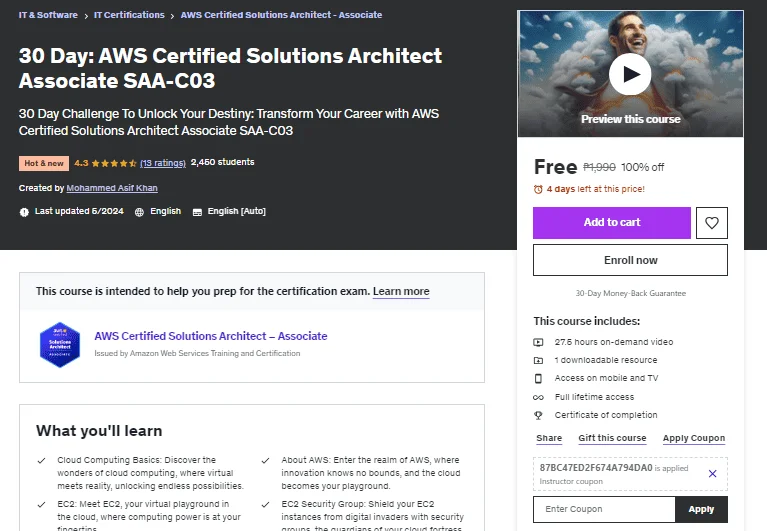Click 'Certificate of completion' text
The width and height of the screenshot is (767, 531).
click(x=606, y=415)
